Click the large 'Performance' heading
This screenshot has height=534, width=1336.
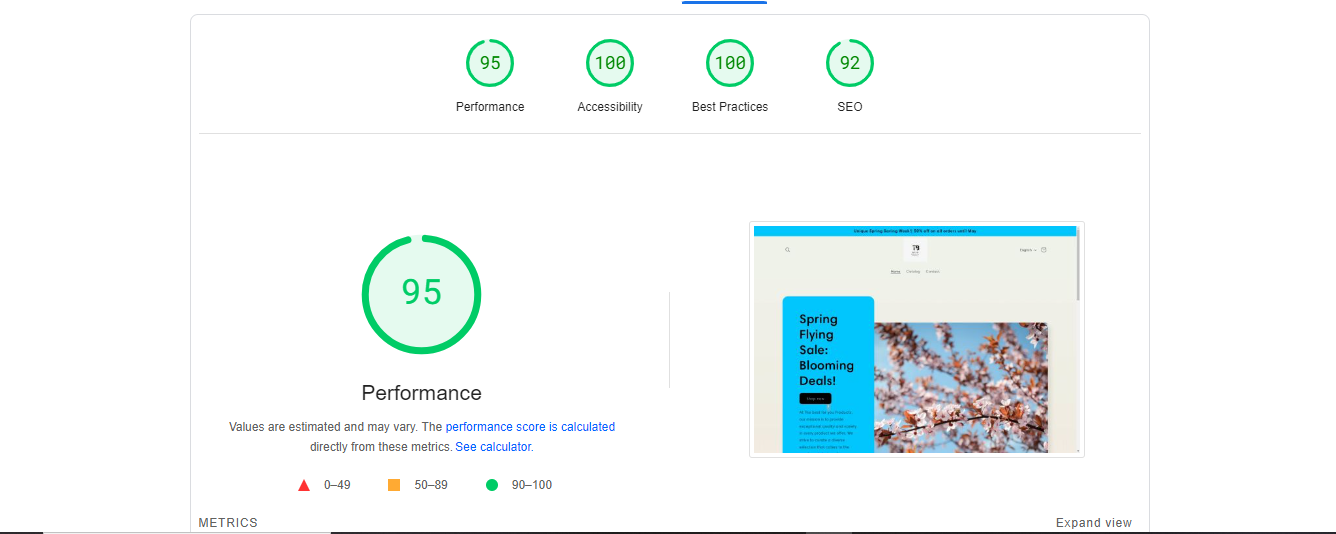pyautogui.click(x=421, y=393)
